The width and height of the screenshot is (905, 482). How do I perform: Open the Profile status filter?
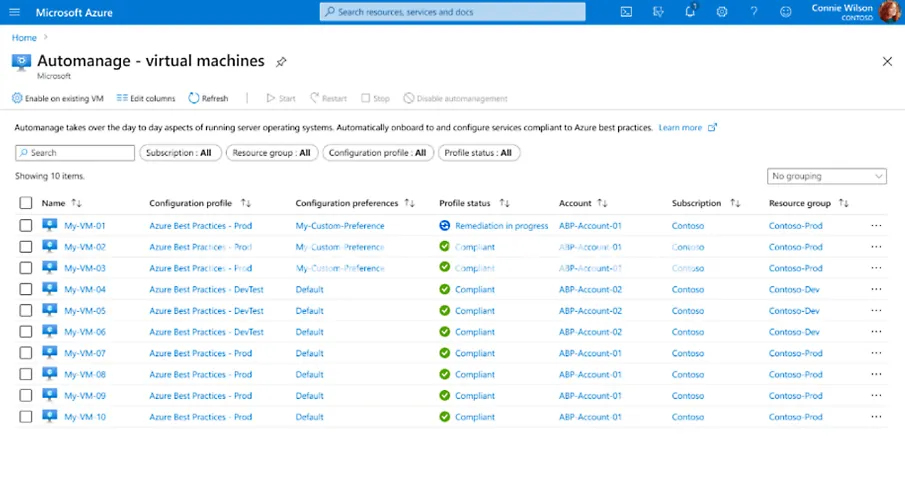478,153
